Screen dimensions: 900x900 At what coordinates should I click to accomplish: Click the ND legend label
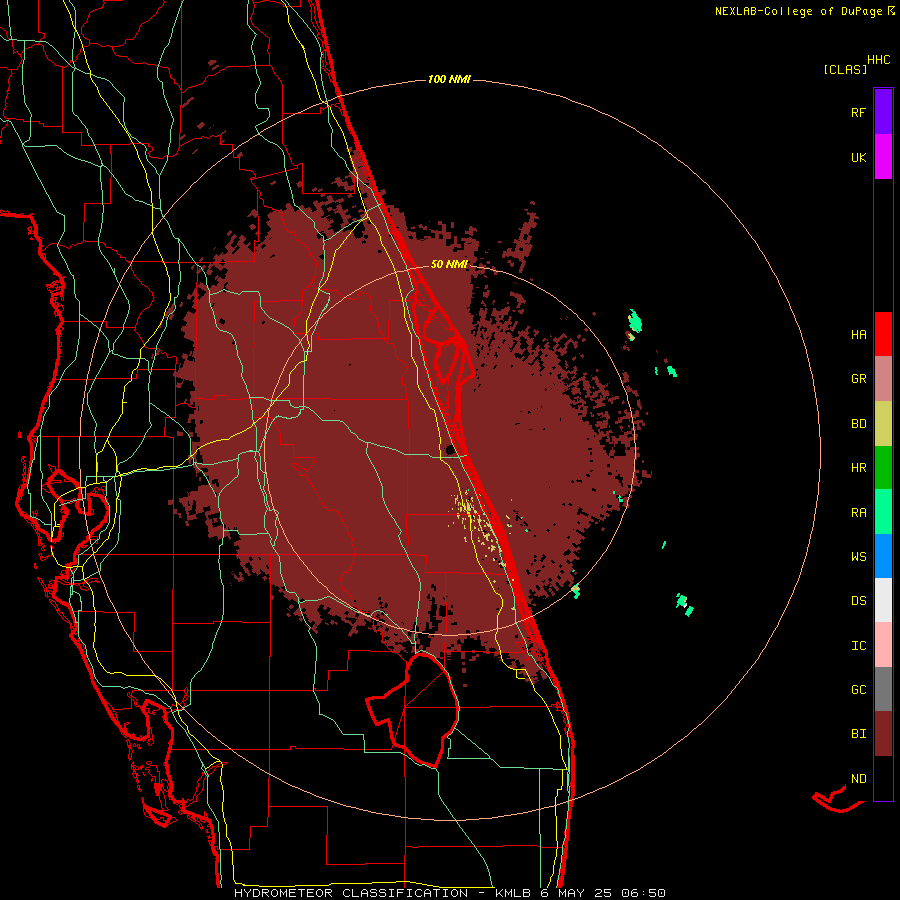tap(858, 779)
